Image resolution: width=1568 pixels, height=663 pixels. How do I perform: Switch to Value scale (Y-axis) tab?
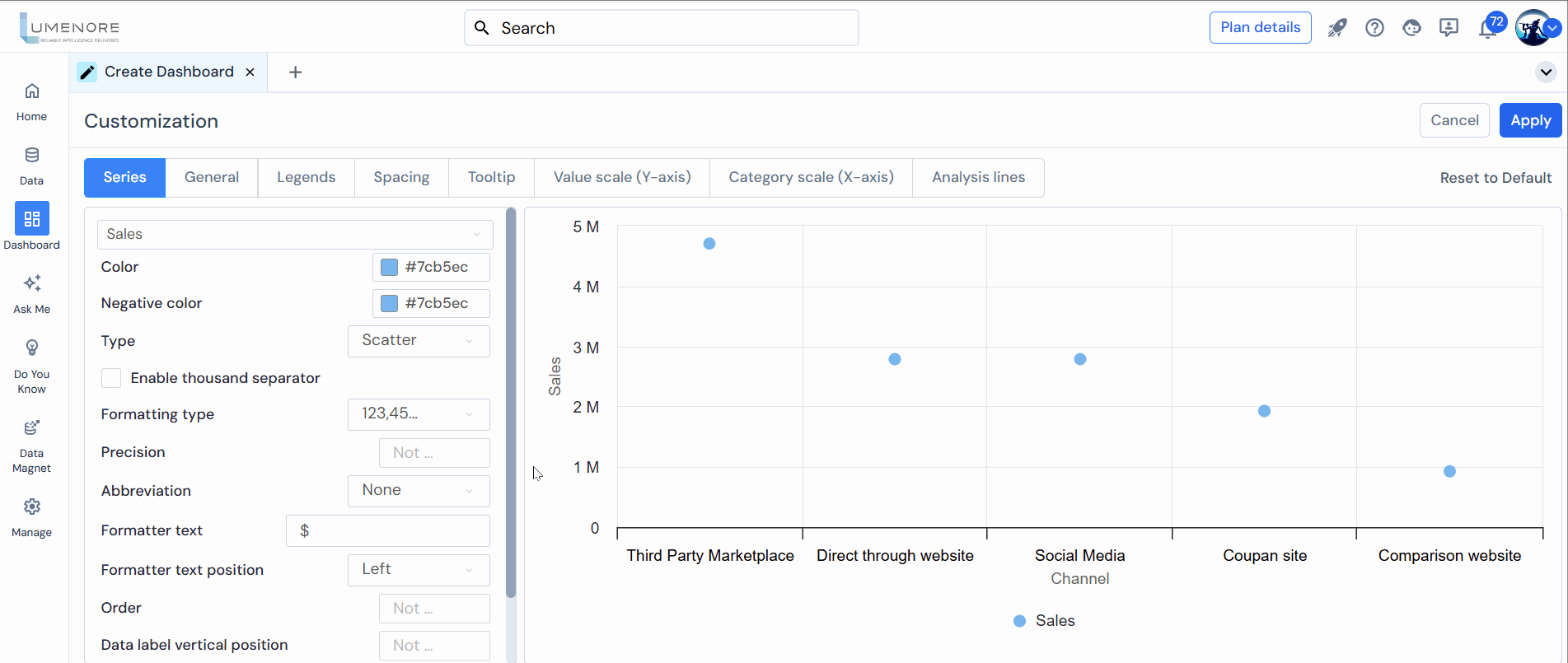pyautogui.click(x=622, y=178)
